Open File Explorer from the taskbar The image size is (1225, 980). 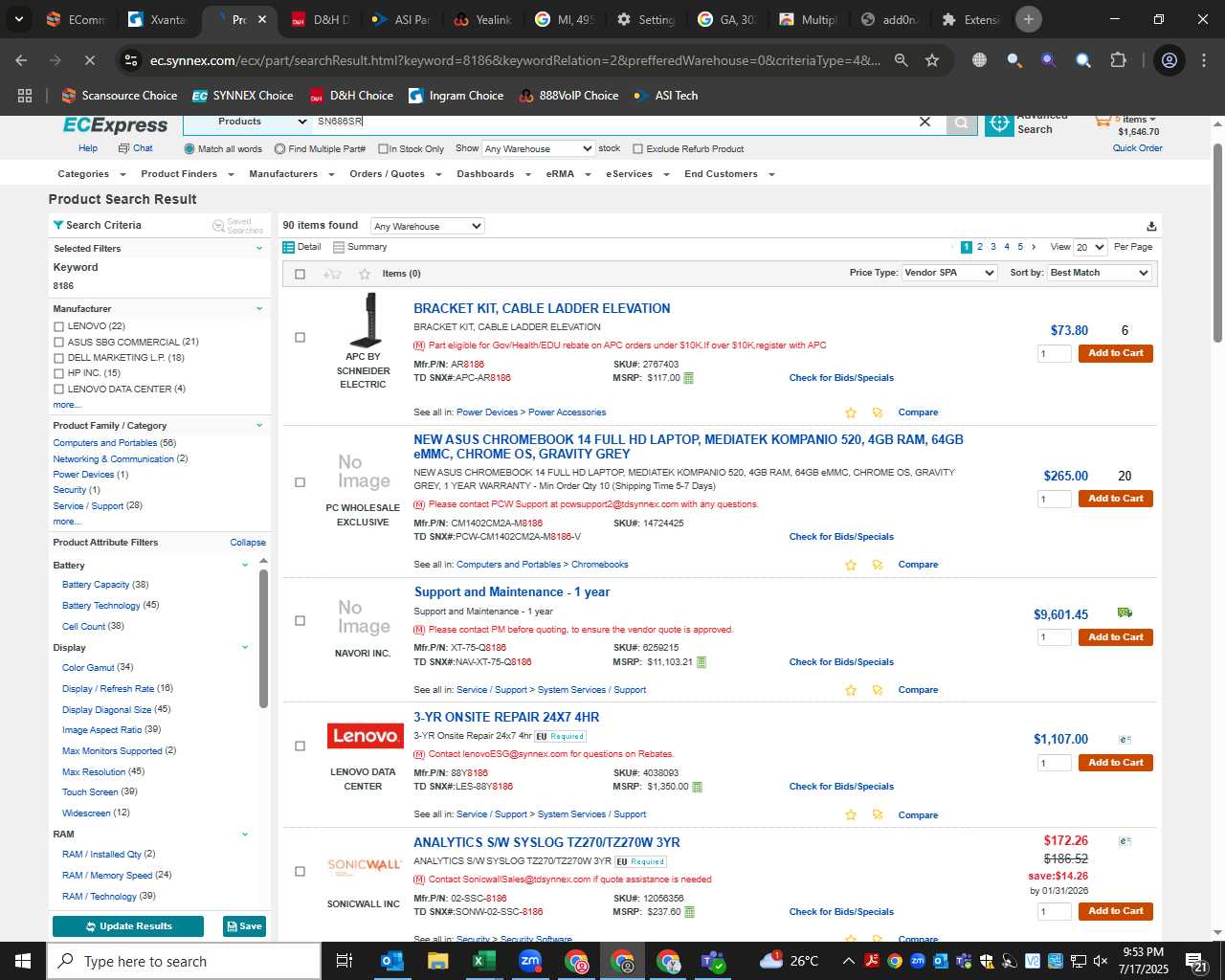438,961
